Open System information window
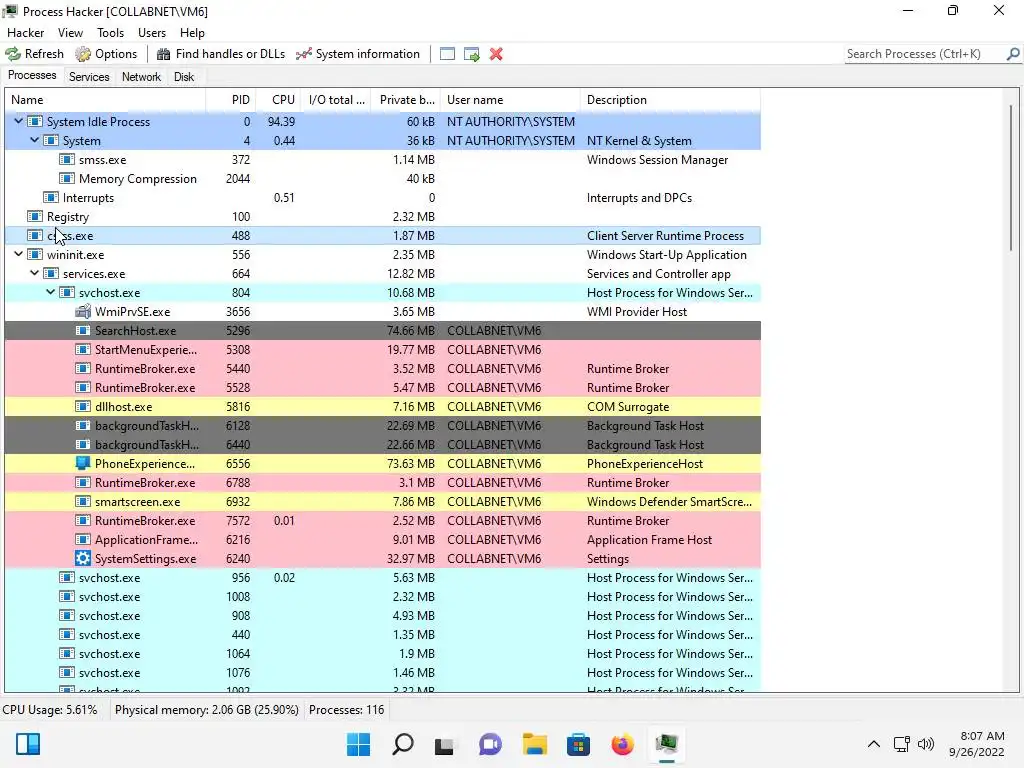 [358, 54]
